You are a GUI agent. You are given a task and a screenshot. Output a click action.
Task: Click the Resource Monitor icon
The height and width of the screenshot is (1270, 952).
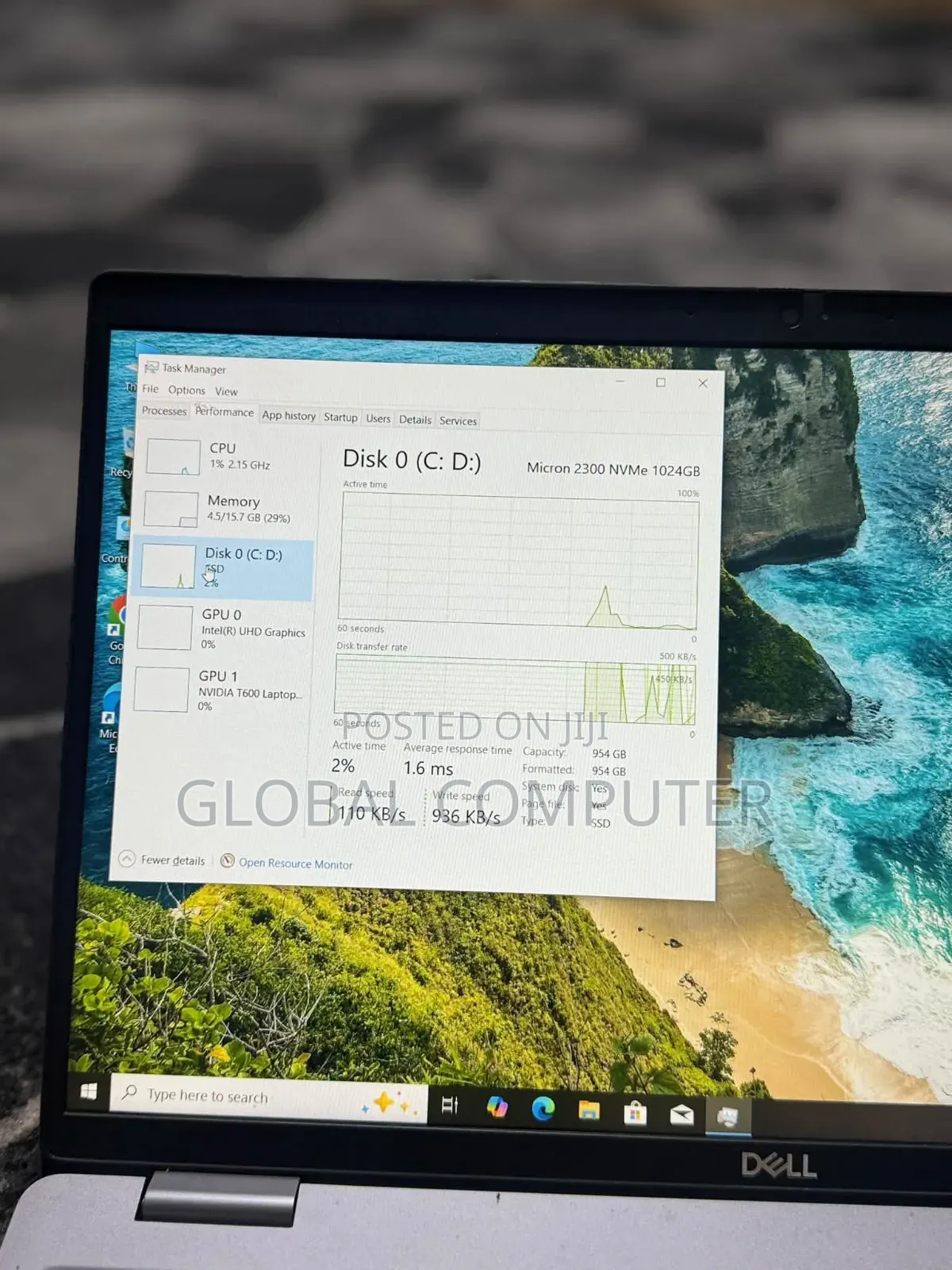[227, 860]
